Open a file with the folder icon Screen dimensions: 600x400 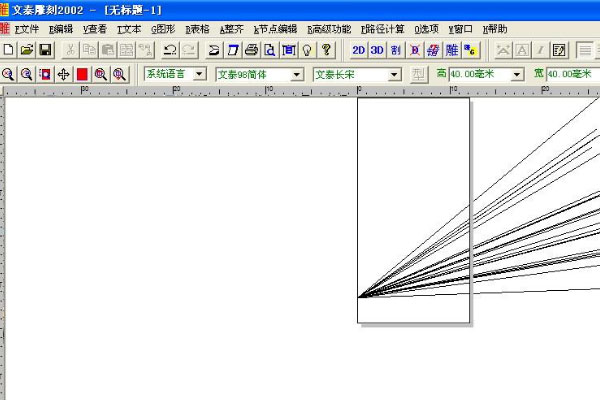pos(27,49)
